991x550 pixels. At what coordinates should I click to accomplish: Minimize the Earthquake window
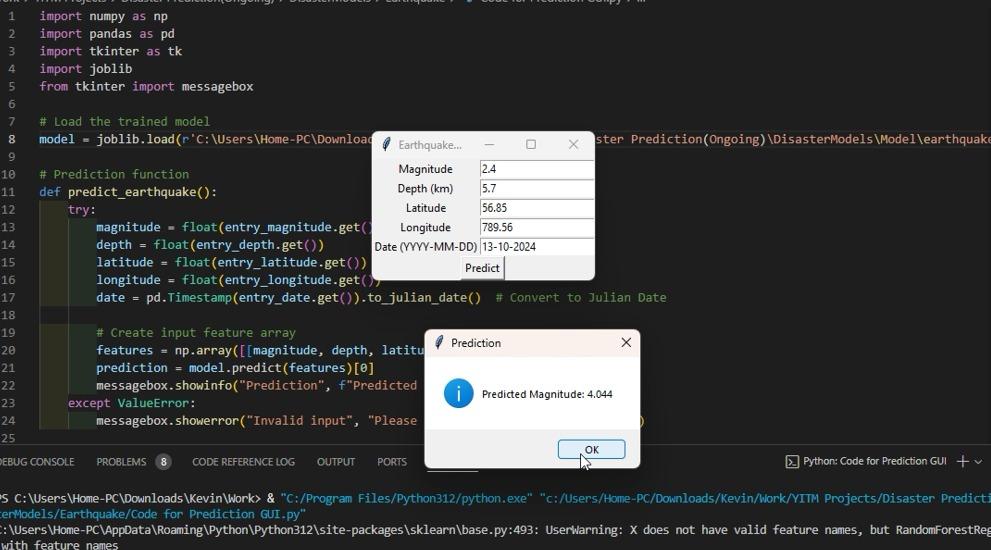(489, 145)
